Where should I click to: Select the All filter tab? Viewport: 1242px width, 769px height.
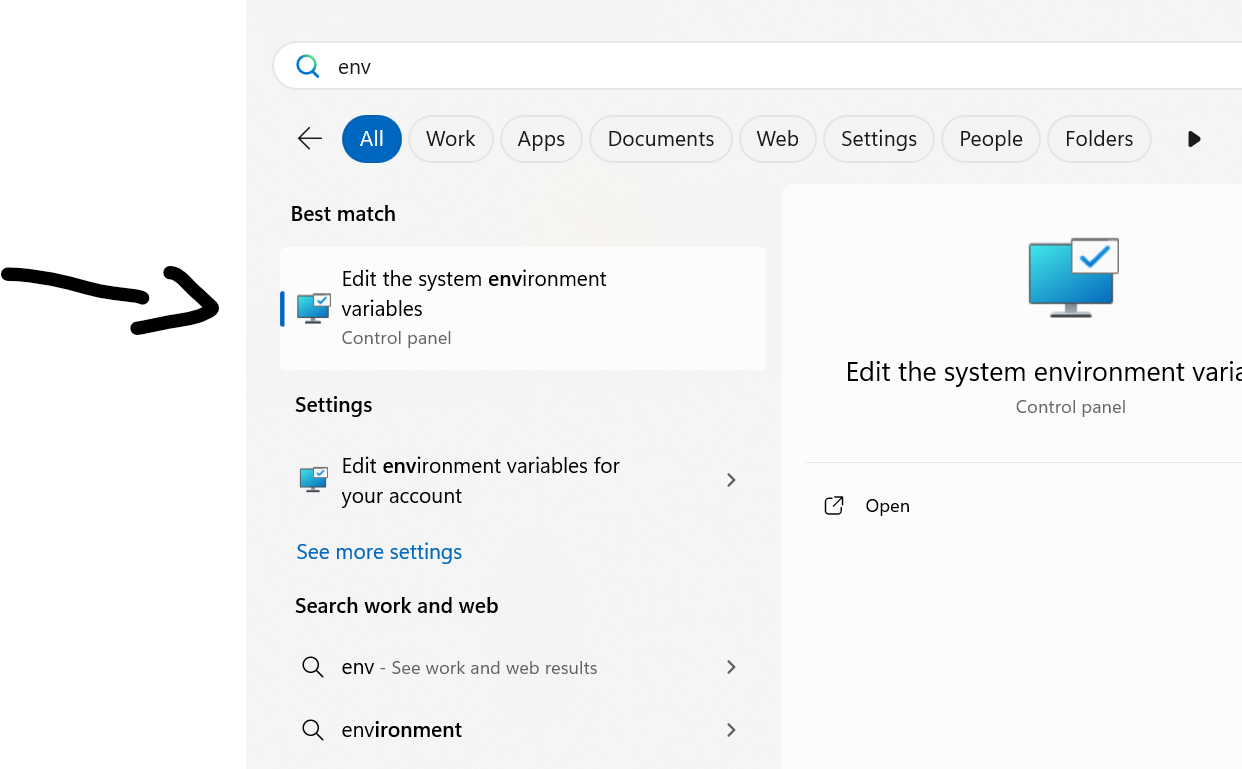pos(372,139)
